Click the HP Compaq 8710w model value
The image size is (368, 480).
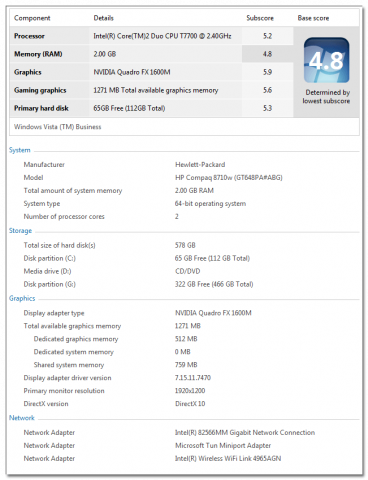pyautogui.click(x=229, y=177)
